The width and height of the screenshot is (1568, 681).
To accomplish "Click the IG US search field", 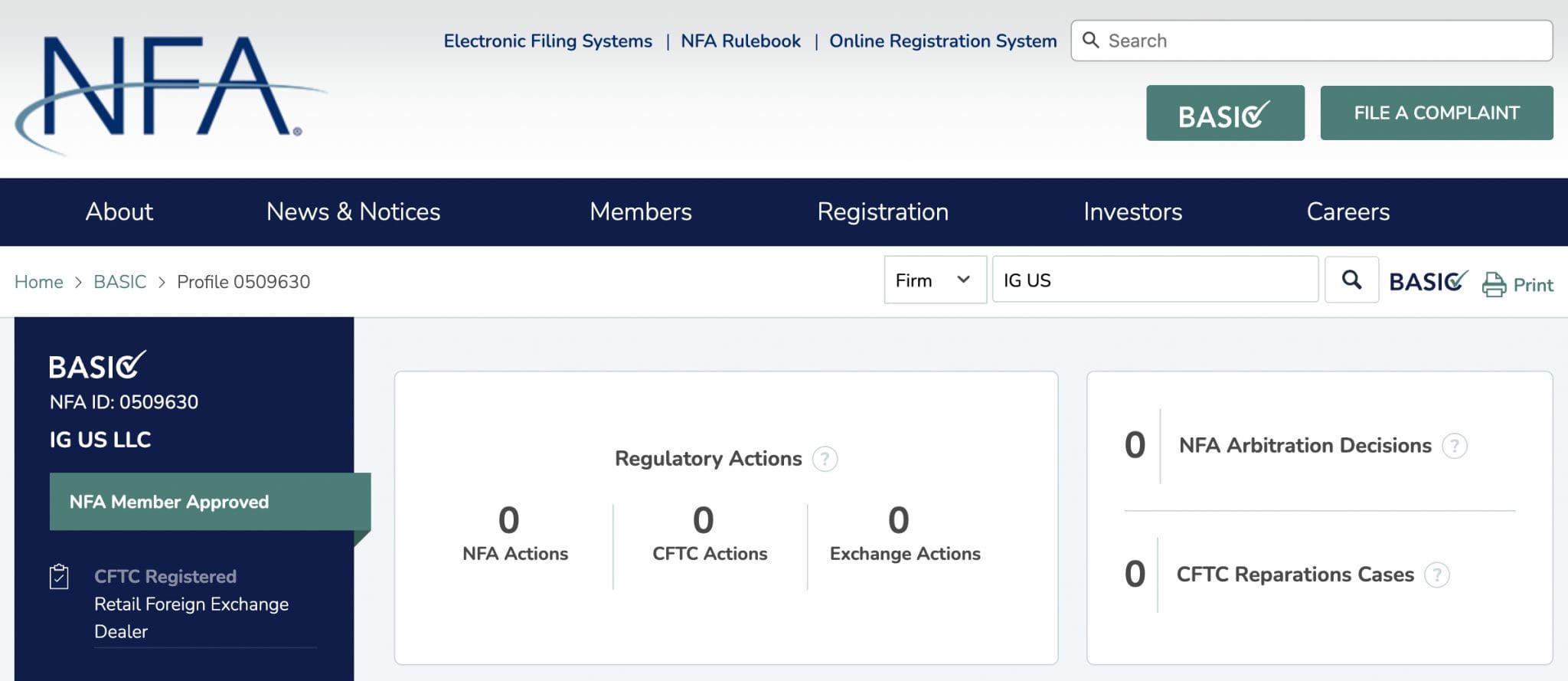I will pos(1155,280).
